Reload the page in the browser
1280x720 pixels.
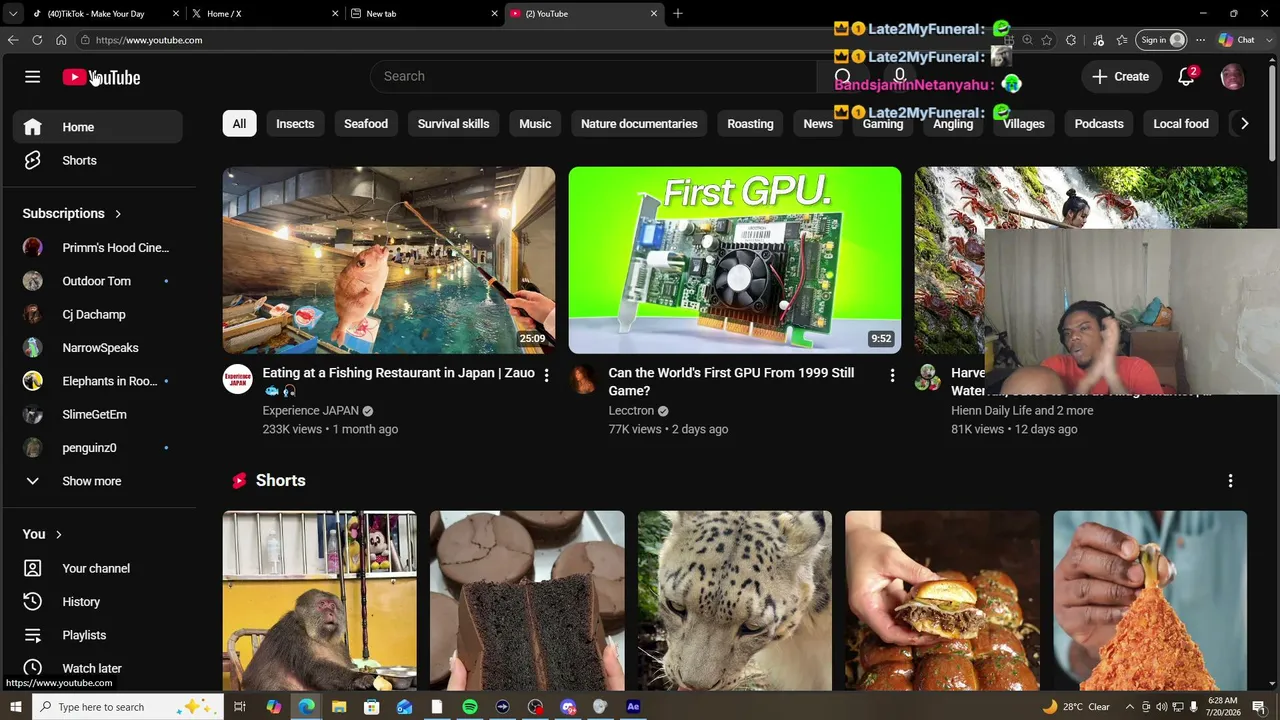[x=37, y=40]
